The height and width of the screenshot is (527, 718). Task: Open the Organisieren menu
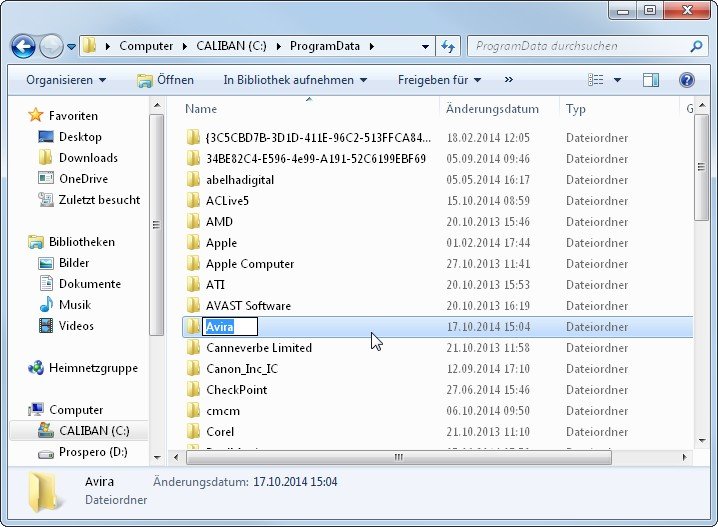pyautogui.click(x=66, y=80)
